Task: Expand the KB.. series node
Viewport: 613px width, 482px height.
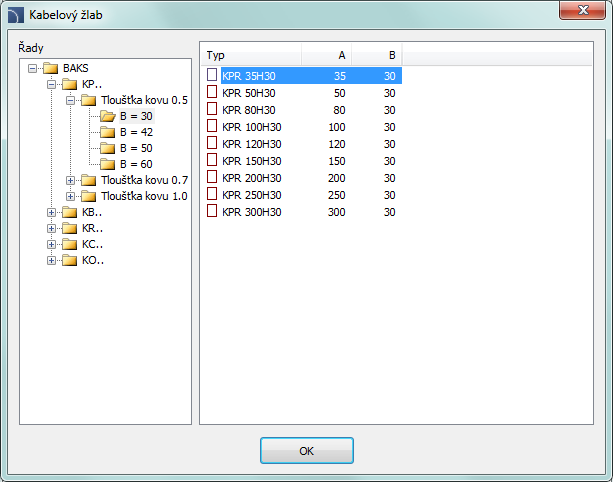Action: click(x=51, y=213)
